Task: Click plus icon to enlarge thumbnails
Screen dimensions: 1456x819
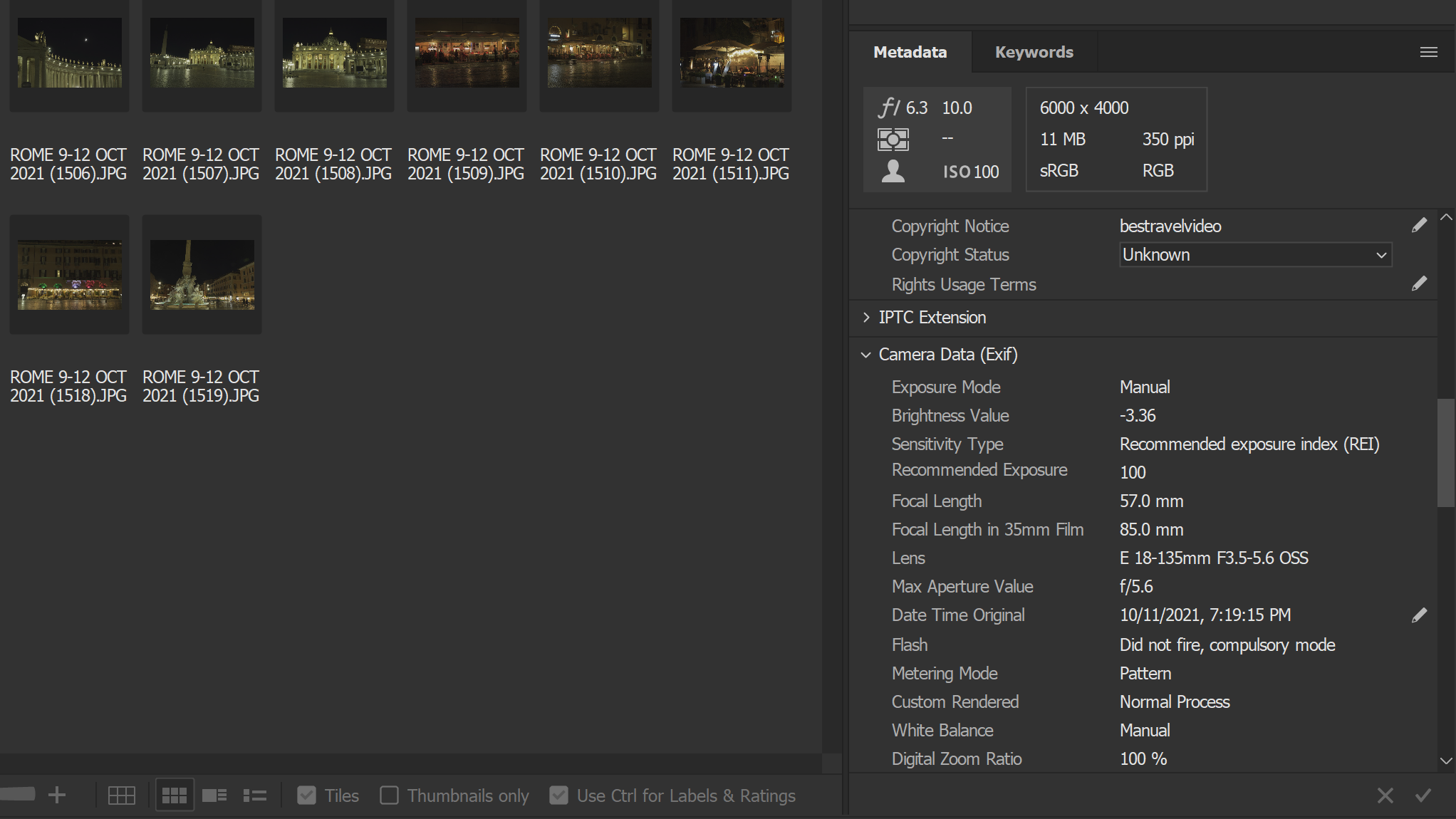Action: point(57,795)
